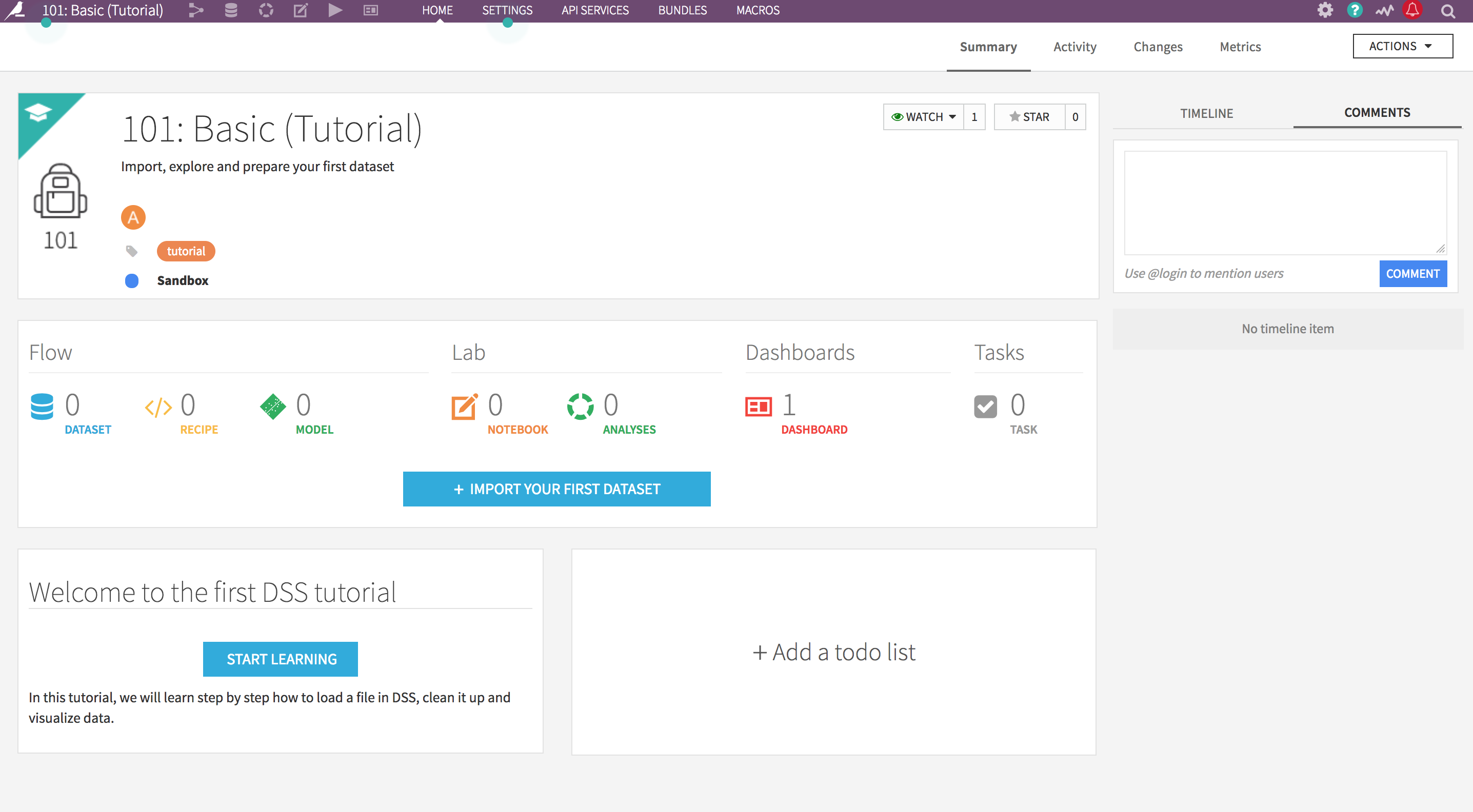Viewport: 1473px width, 812px height.
Task: Open the Flow icon in top navigation
Action: point(196,10)
